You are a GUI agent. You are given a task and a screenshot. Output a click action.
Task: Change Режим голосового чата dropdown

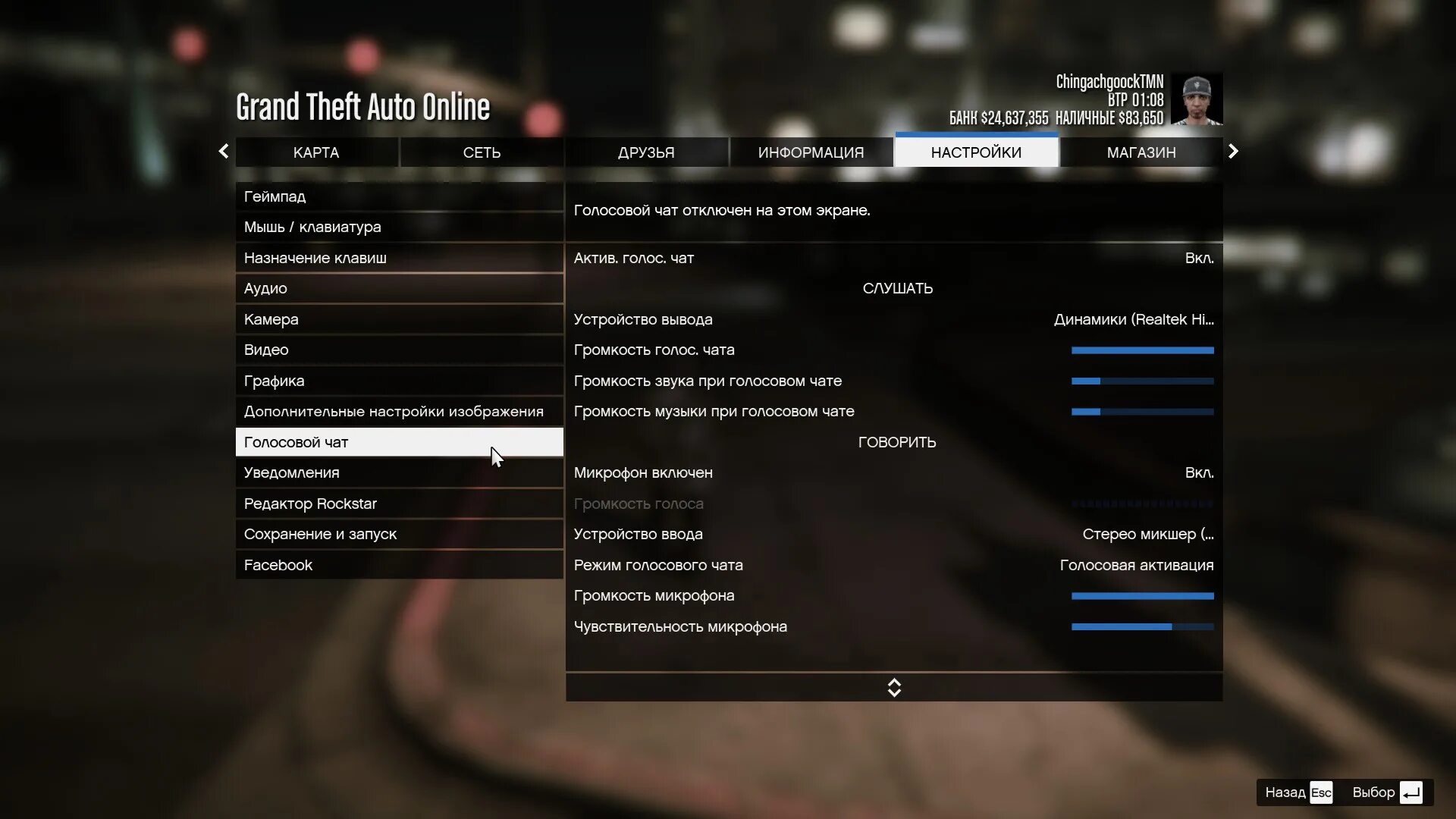[x=1137, y=565]
